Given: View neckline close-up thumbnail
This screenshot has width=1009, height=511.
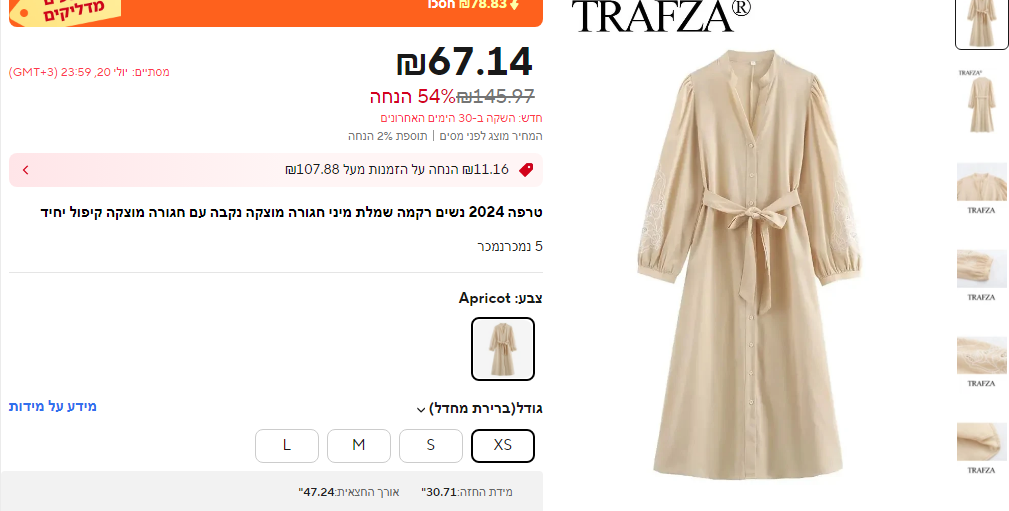Looking at the screenshot, I should pos(981,188).
